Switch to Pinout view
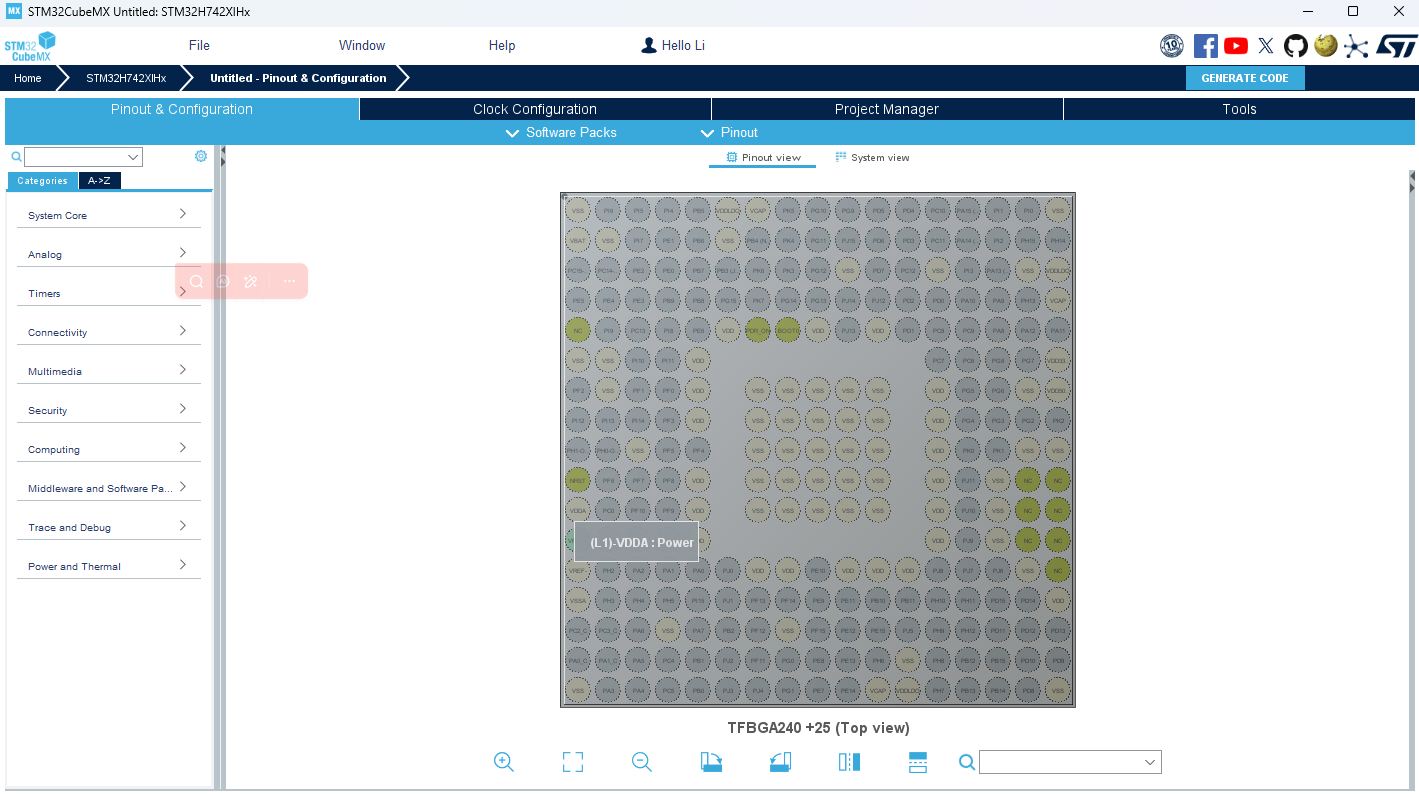Viewport: 1419px width, 794px height. point(763,158)
